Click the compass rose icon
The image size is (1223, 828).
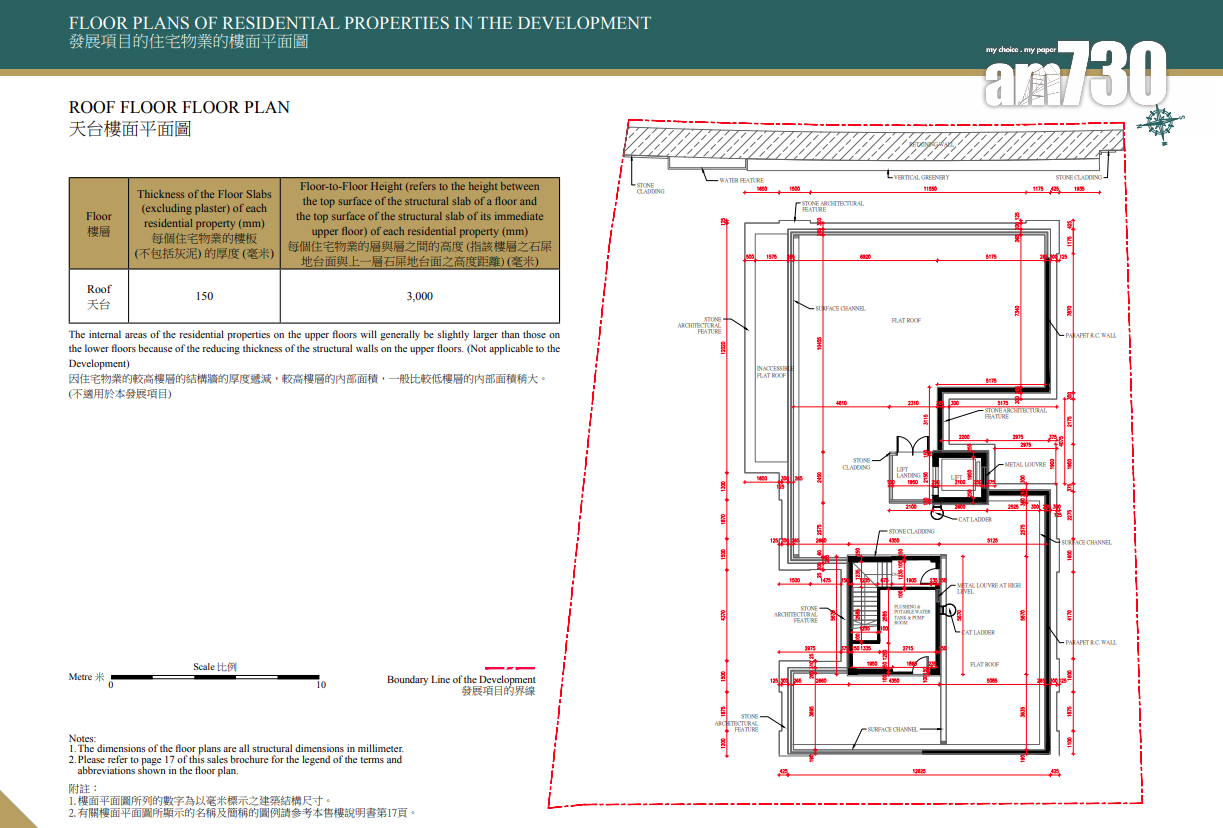click(1161, 123)
